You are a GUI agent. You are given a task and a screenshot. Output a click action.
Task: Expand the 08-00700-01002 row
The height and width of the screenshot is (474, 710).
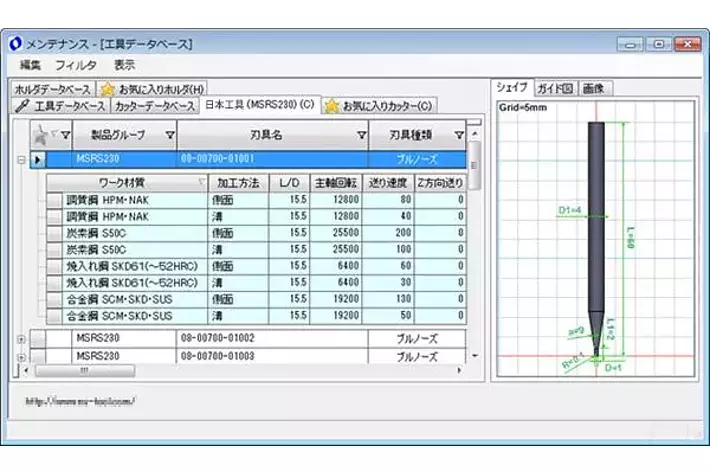pos(21,339)
